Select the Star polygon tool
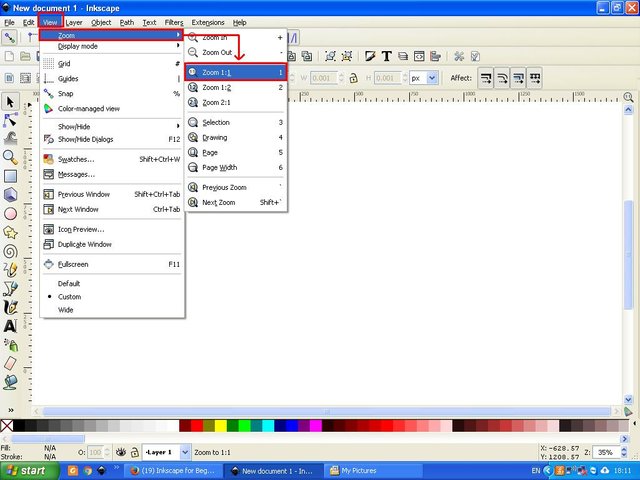The height and width of the screenshot is (480, 640). click(x=10, y=233)
